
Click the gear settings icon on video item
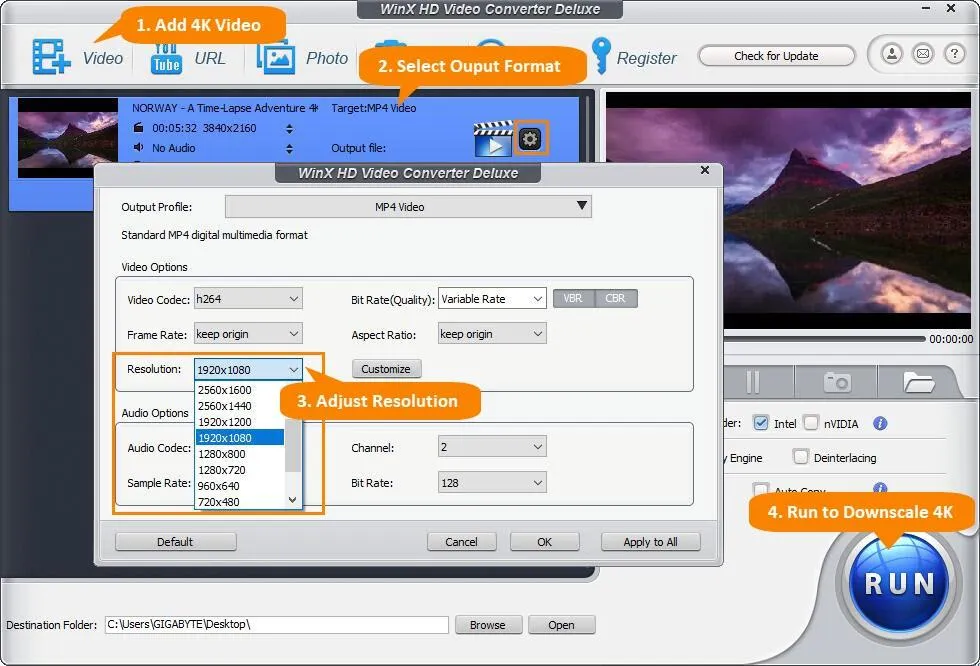(531, 139)
